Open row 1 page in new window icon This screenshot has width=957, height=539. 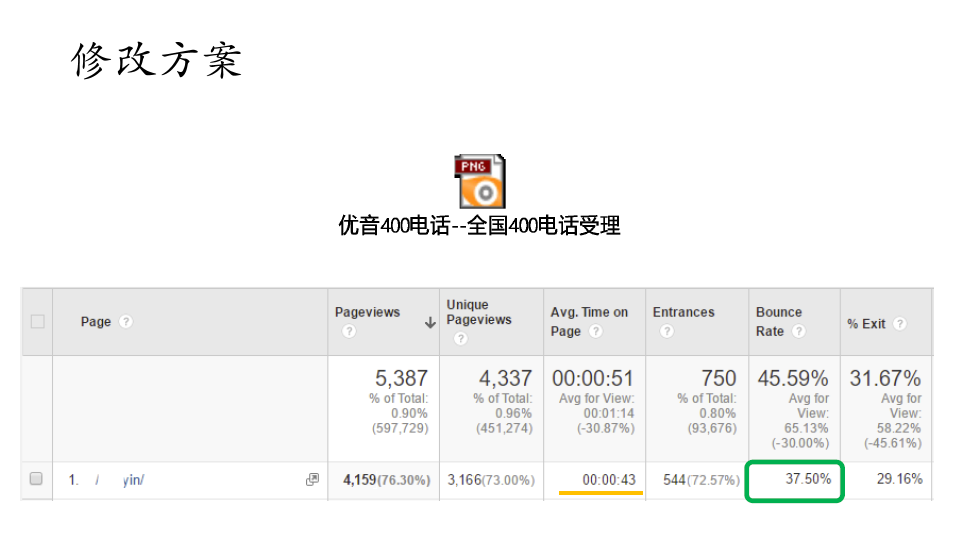coord(312,480)
